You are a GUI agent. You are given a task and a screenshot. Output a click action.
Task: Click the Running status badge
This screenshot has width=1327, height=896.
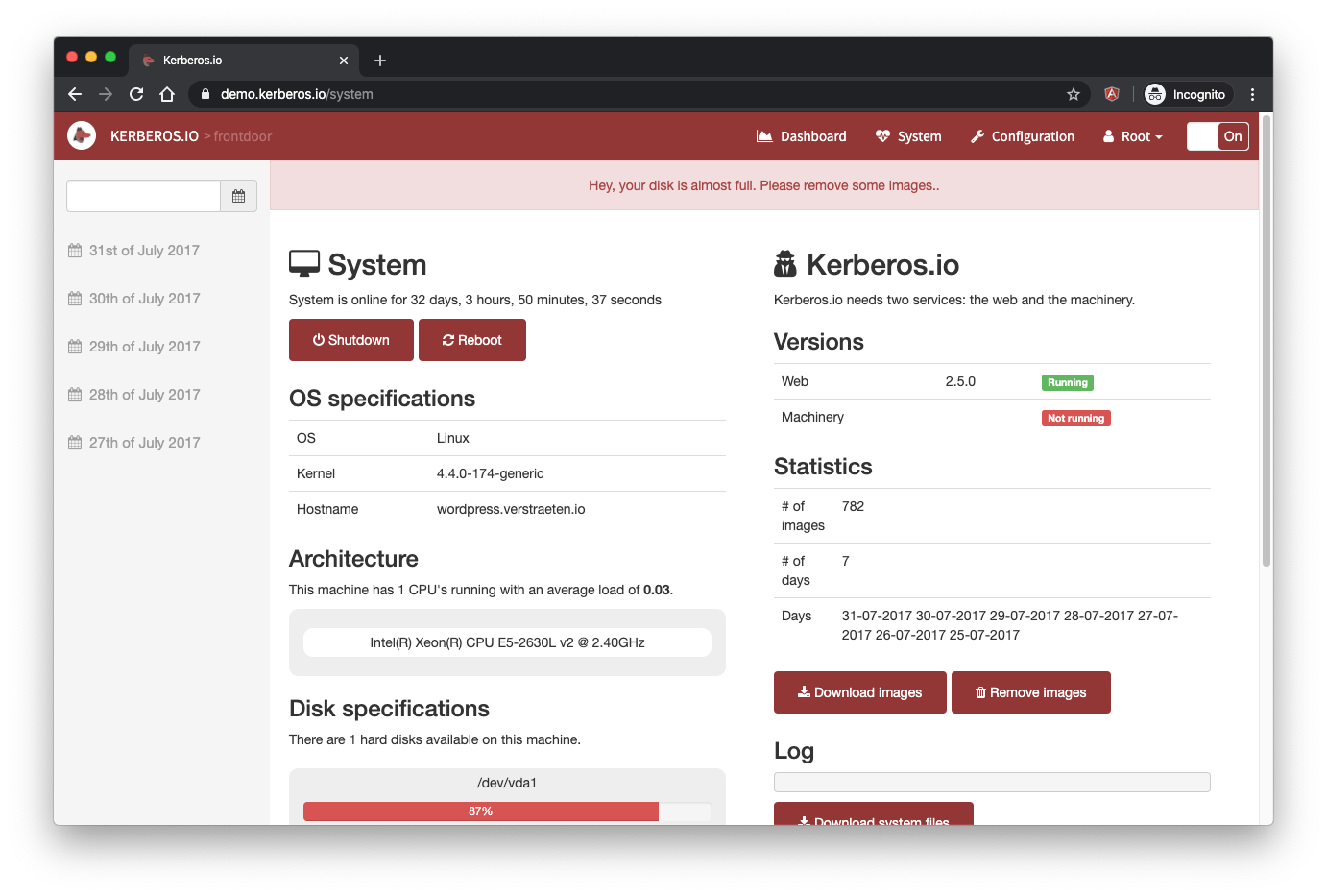point(1068,382)
